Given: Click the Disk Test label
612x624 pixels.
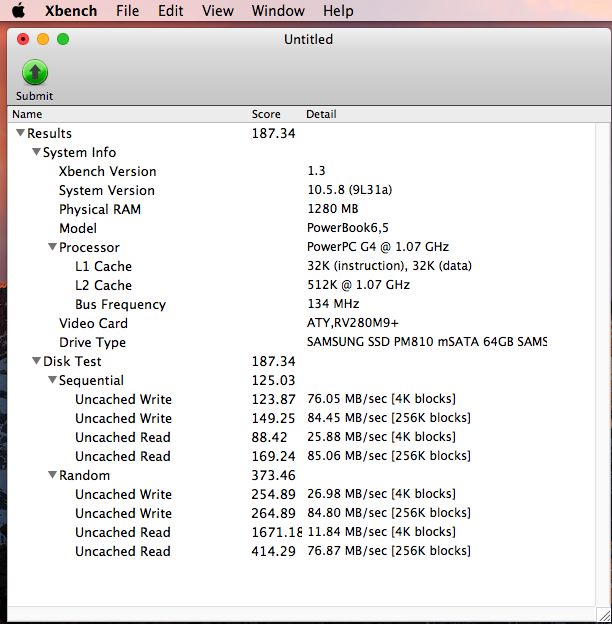Looking at the screenshot, I should pos(72,361).
